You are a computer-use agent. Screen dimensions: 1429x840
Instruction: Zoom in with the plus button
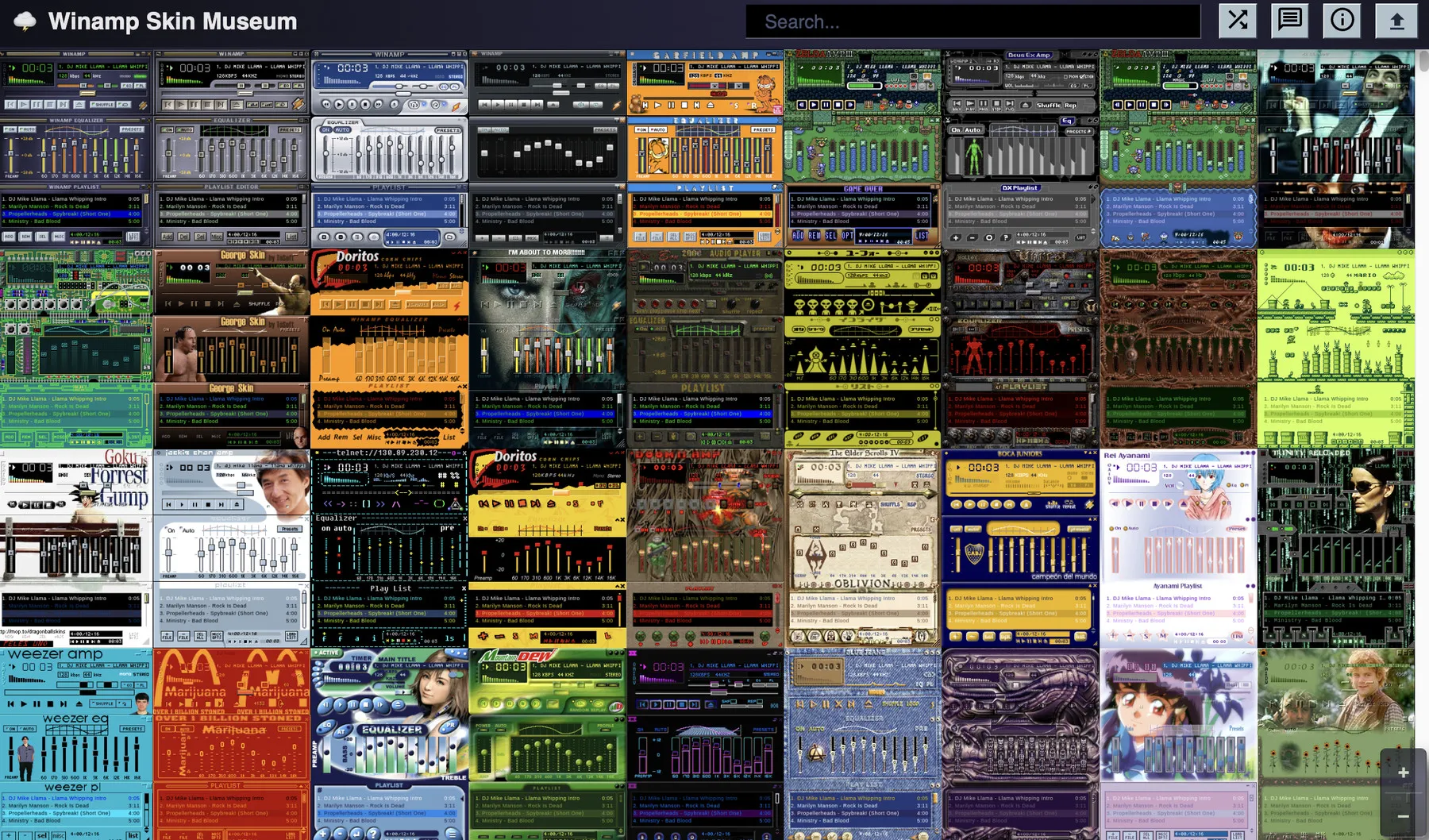coord(1403,773)
